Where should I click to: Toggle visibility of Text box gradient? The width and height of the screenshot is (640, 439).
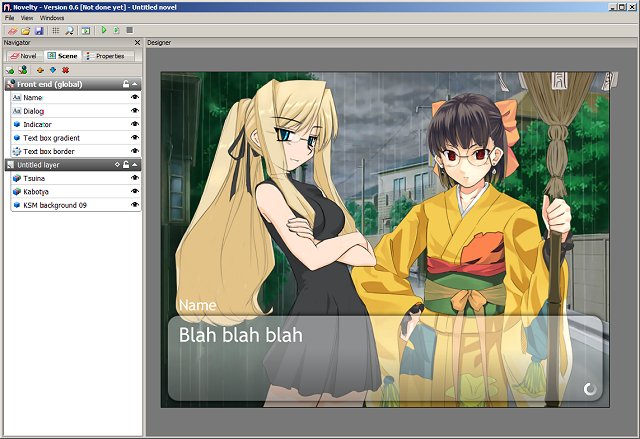coord(135,137)
